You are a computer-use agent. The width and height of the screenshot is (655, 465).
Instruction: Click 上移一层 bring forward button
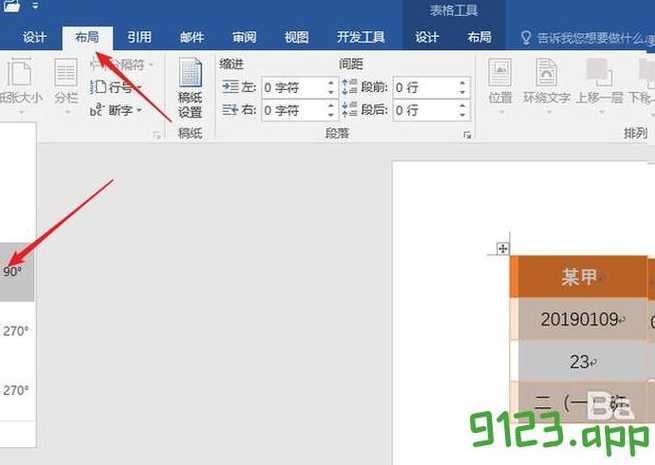coord(599,86)
